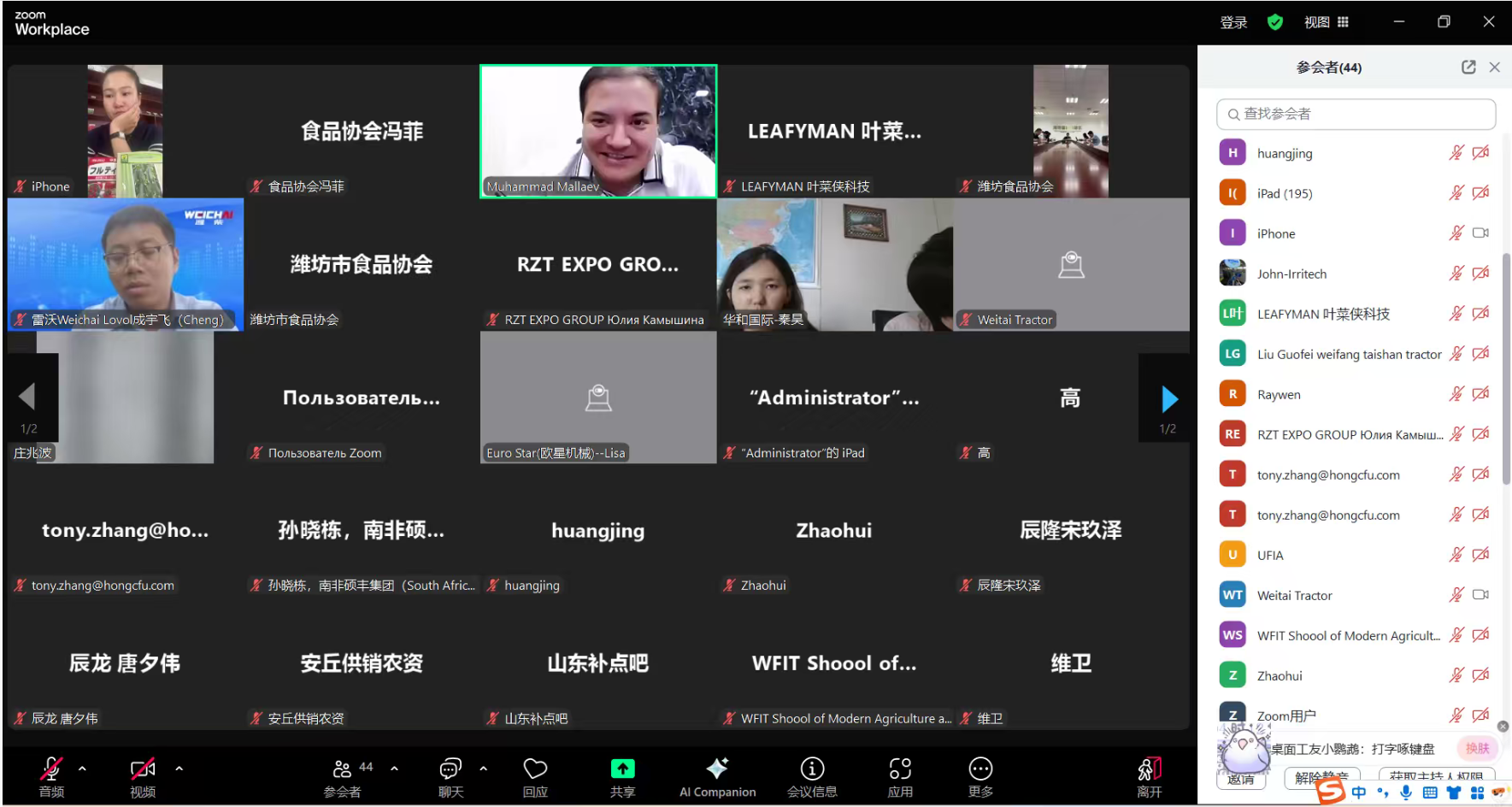Expand chat options arrow beside 聊天
Image resolution: width=1512 pixels, height=807 pixels.
pyautogui.click(x=483, y=769)
